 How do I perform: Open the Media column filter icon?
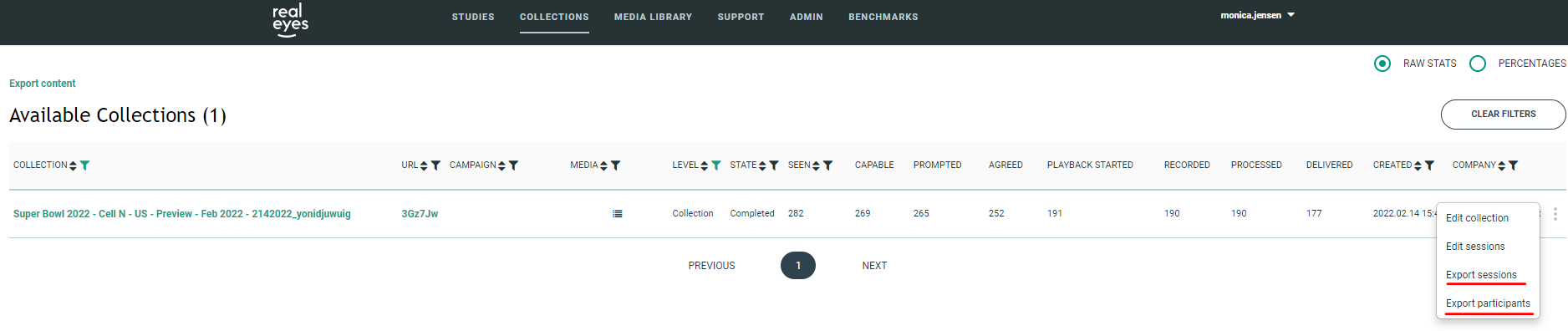point(615,165)
